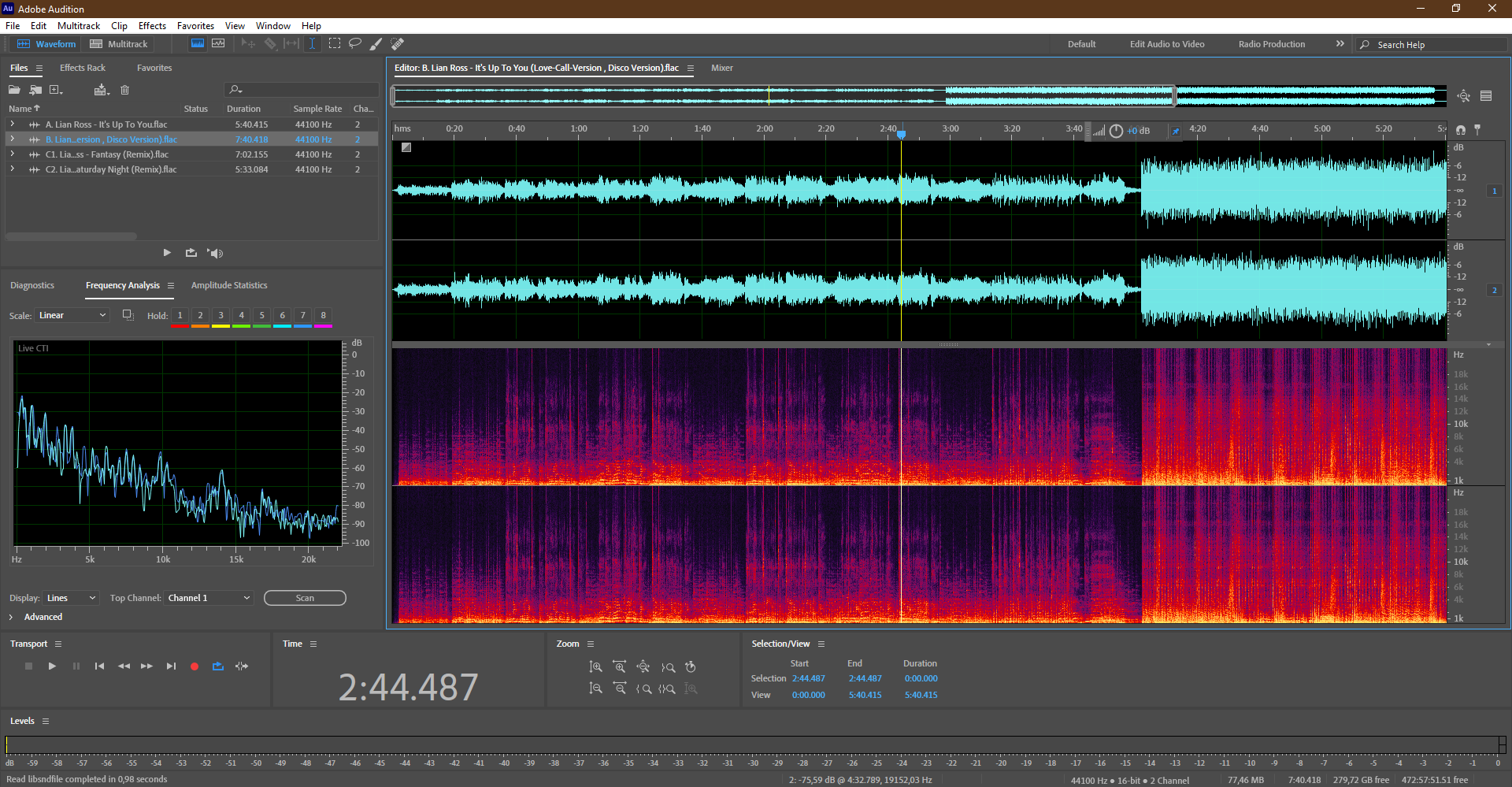Click the marker pin icon by timeline
This screenshot has height=787, width=1512.
point(1477,130)
